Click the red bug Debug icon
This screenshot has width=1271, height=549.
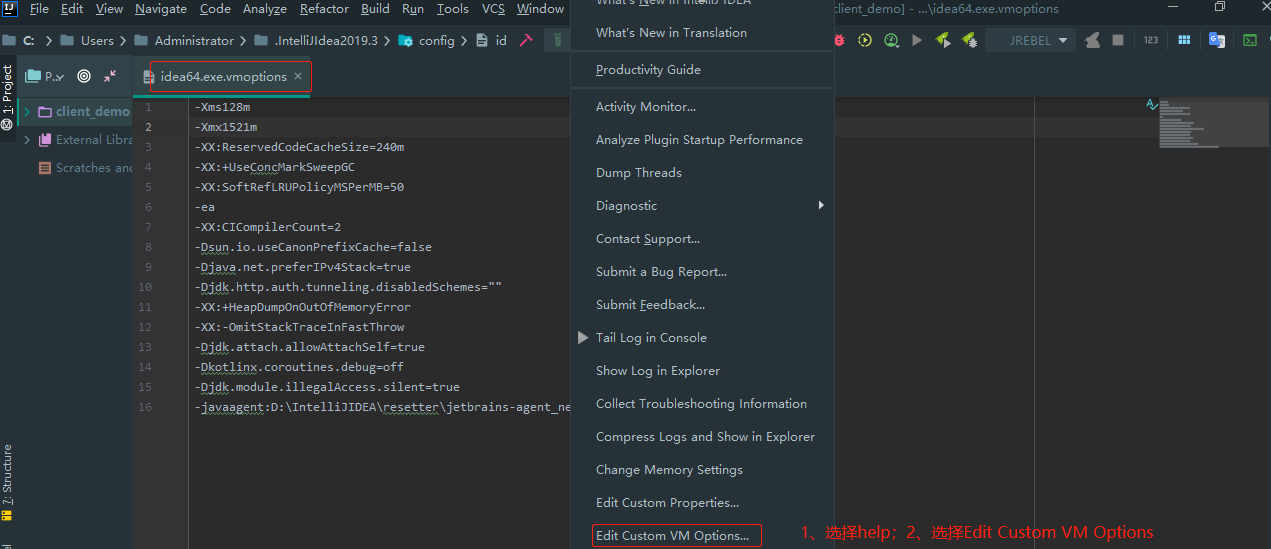coord(839,41)
